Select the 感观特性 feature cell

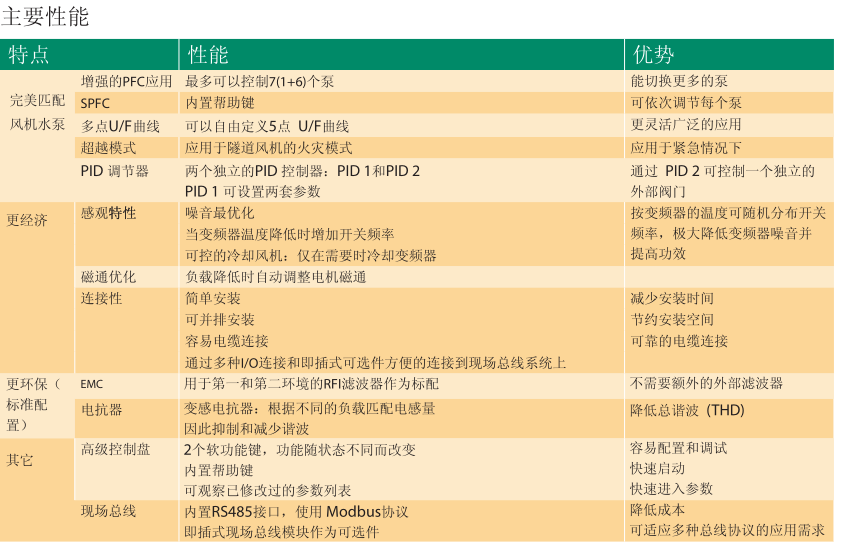pos(108,213)
